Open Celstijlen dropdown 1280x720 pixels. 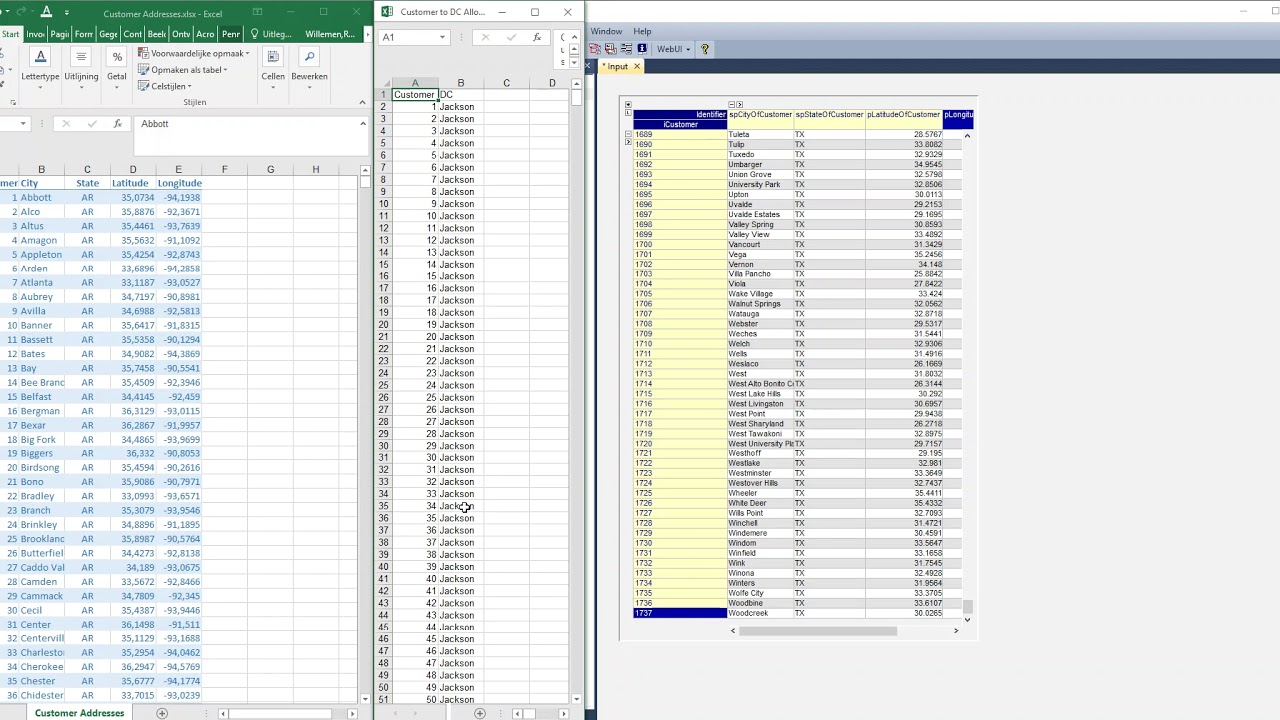(x=165, y=86)
